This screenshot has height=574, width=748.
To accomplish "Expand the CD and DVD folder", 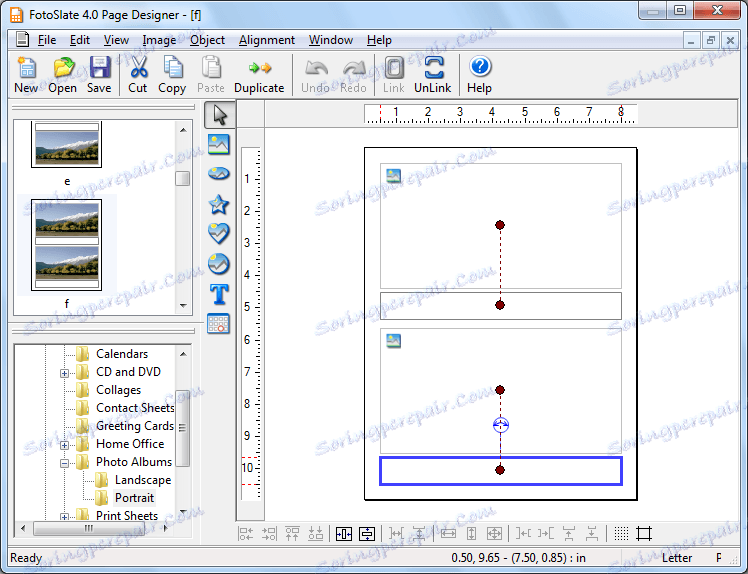I will click(64, 373).
